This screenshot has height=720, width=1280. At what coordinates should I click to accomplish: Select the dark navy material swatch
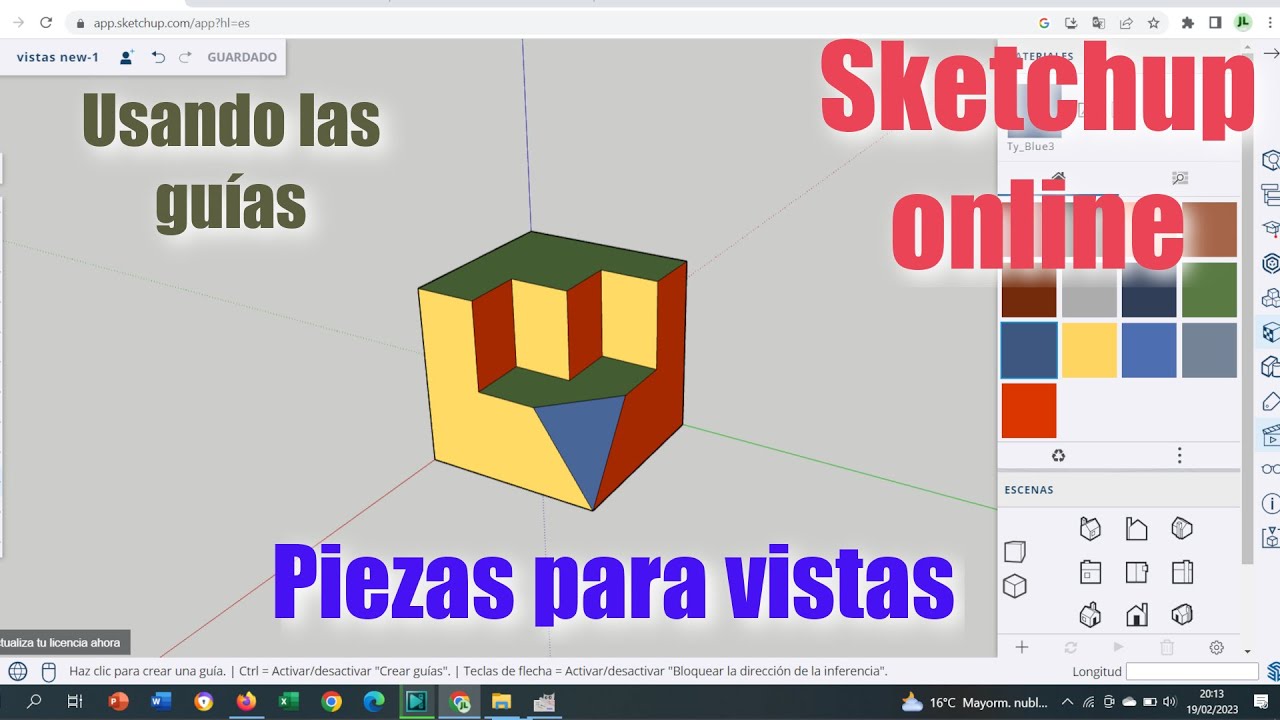click(x=1149, y=290)
